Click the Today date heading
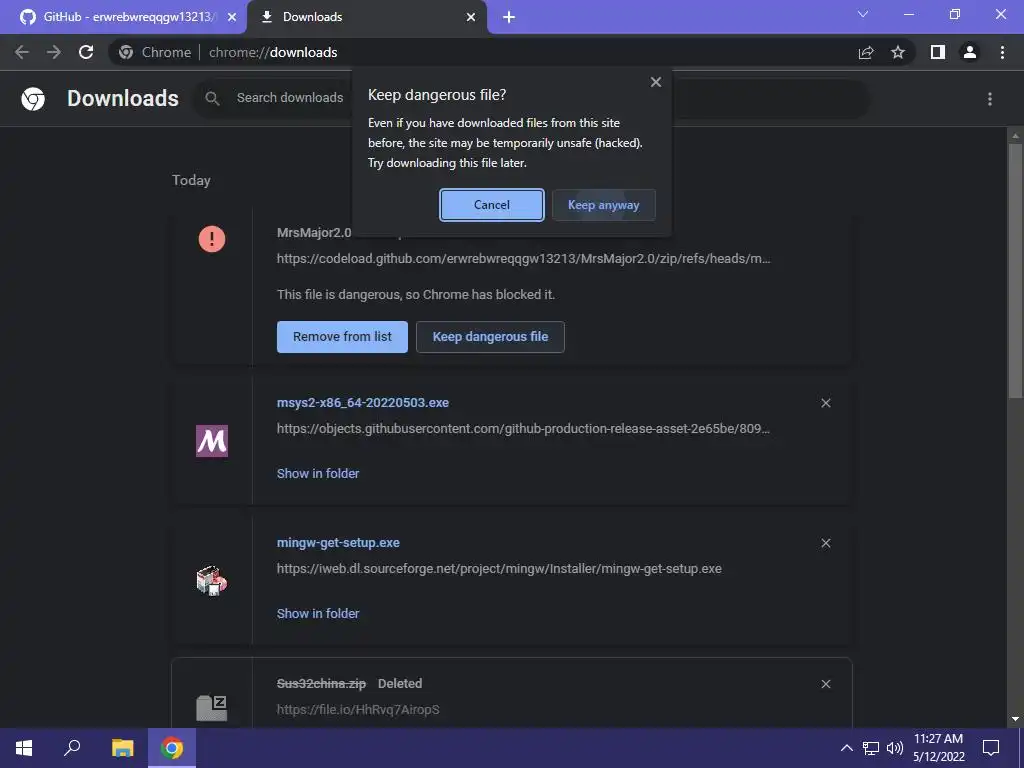 [x=191, y=180]
